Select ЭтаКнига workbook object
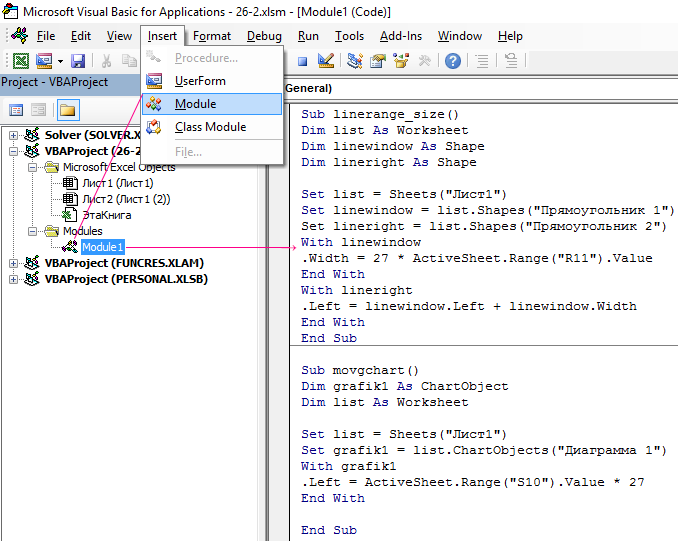678x541 pixels. click(107, 215)
